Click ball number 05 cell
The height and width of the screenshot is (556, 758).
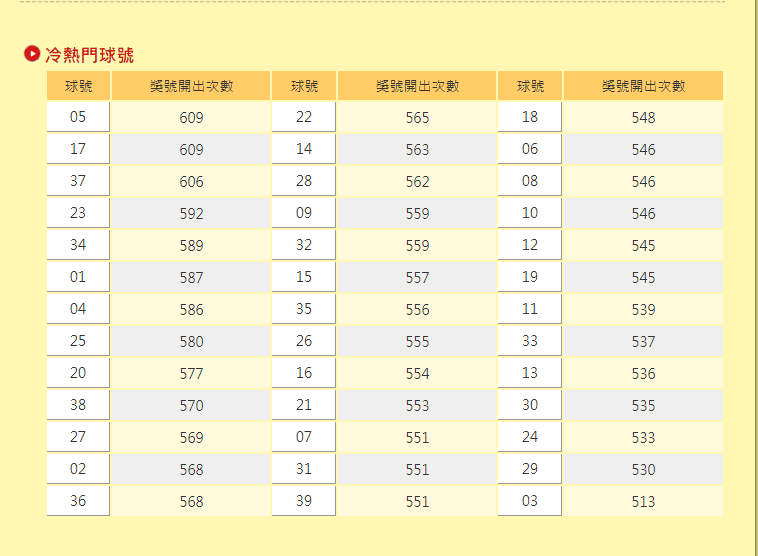pos(78,117)
